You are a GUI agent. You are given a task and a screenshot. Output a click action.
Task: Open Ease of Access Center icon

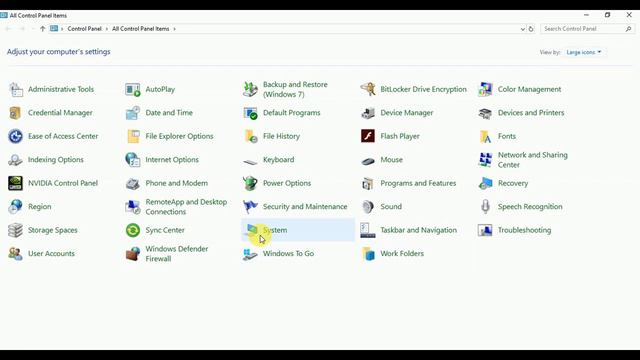click(16, 136)
